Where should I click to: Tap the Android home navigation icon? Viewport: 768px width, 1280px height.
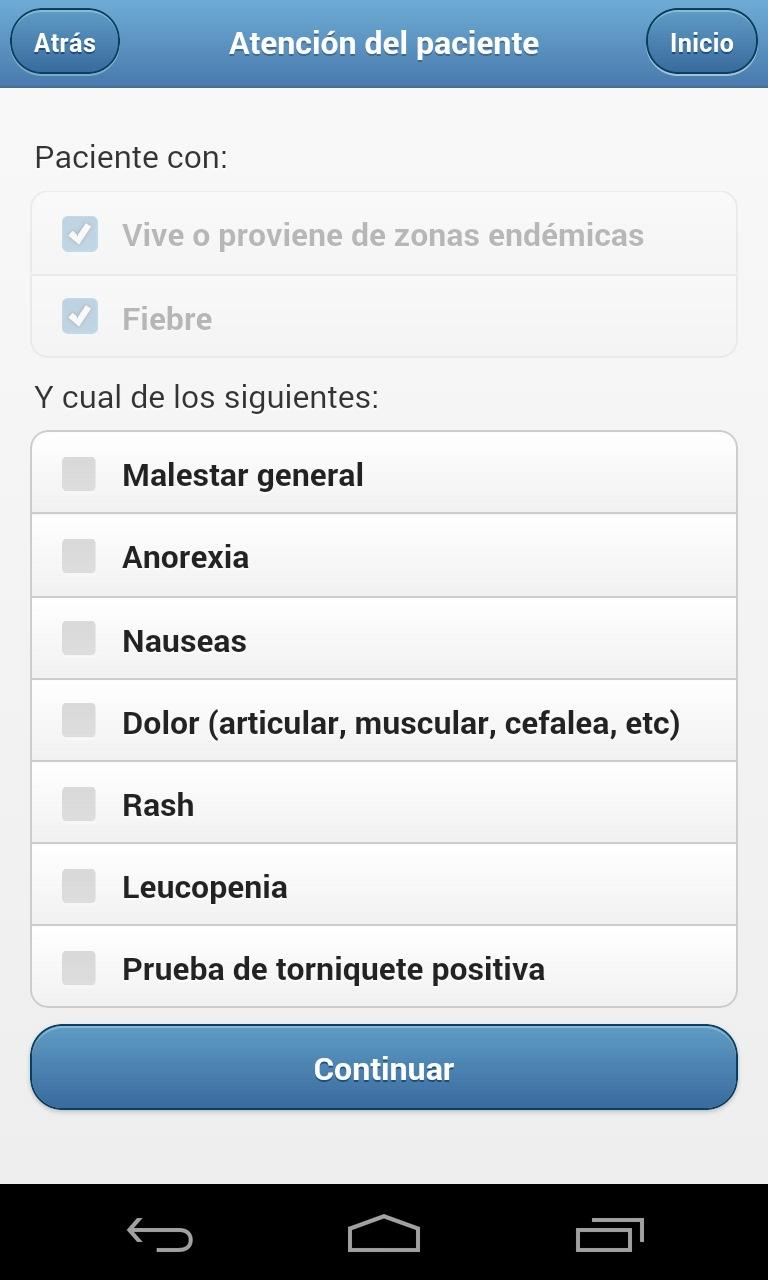pyautogui.click(x=384, y=1234)
